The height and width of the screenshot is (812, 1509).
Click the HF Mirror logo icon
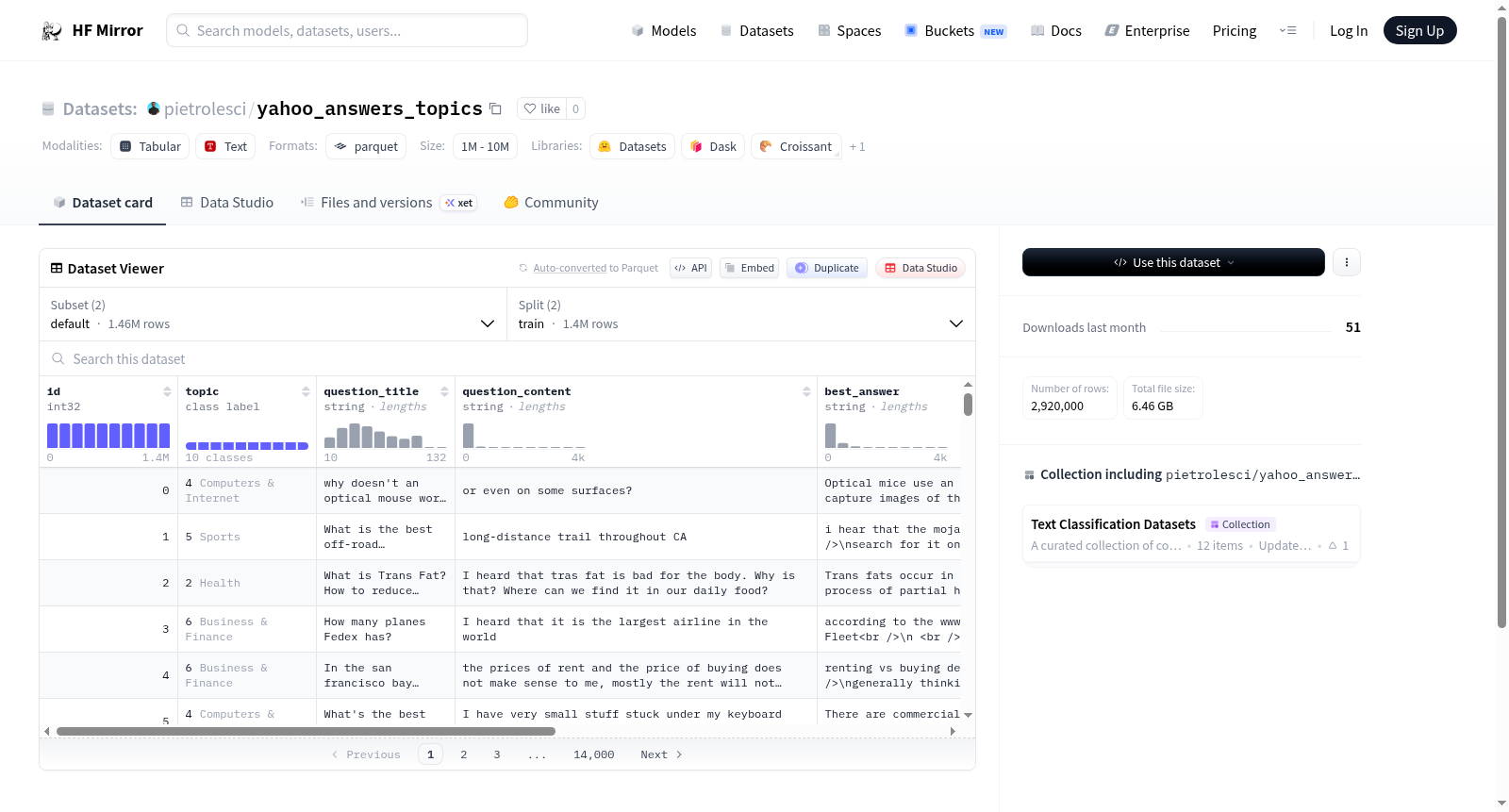[52, 31]
